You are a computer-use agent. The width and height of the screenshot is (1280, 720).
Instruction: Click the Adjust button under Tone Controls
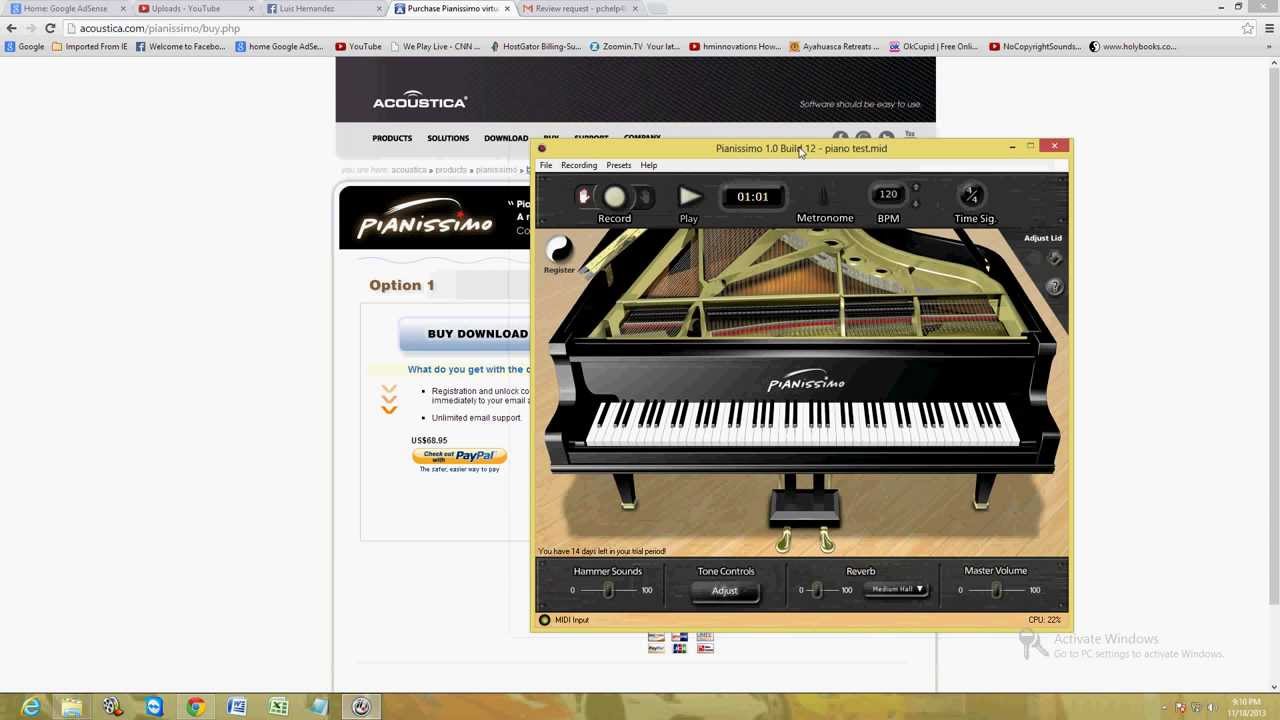[x=725, y=591]
